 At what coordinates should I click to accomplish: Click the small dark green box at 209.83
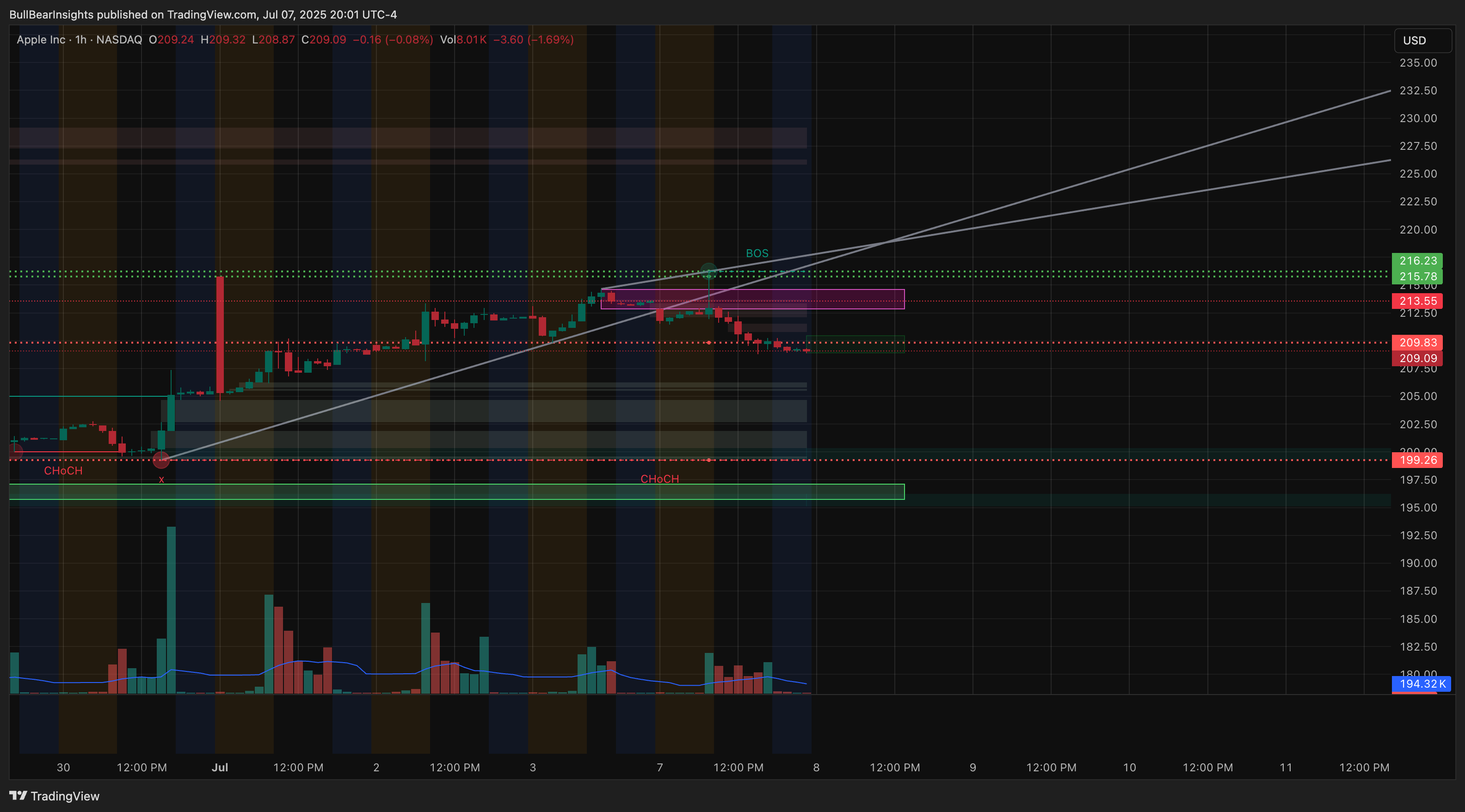pyautogui.click(x=856, y=344)
